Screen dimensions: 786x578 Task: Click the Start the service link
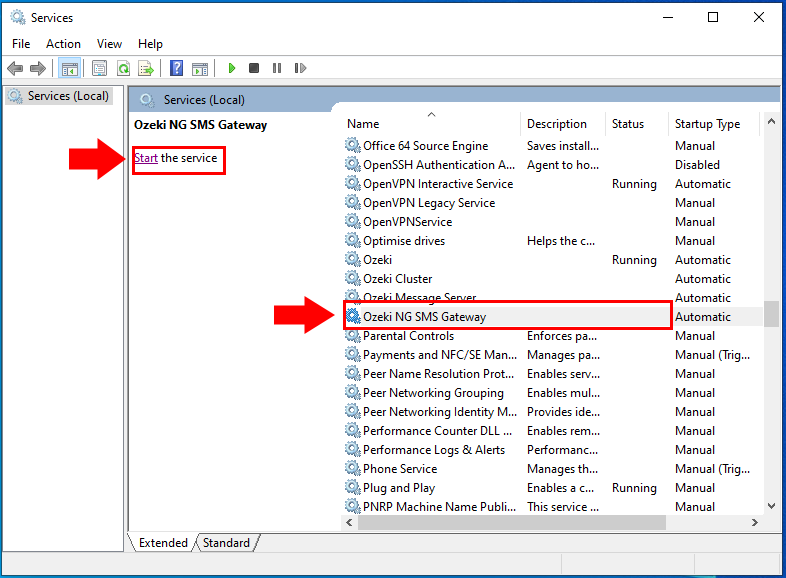(146, 158)
